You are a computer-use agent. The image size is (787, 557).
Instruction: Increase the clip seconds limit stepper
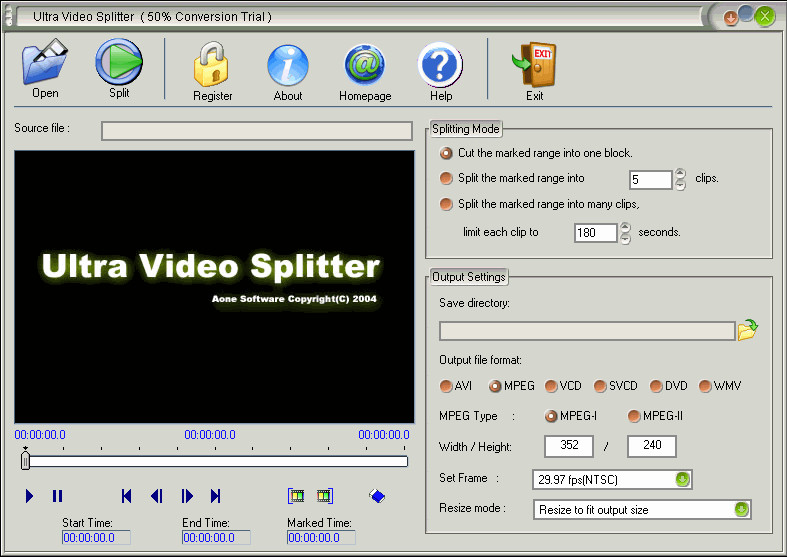click(625, 227)
